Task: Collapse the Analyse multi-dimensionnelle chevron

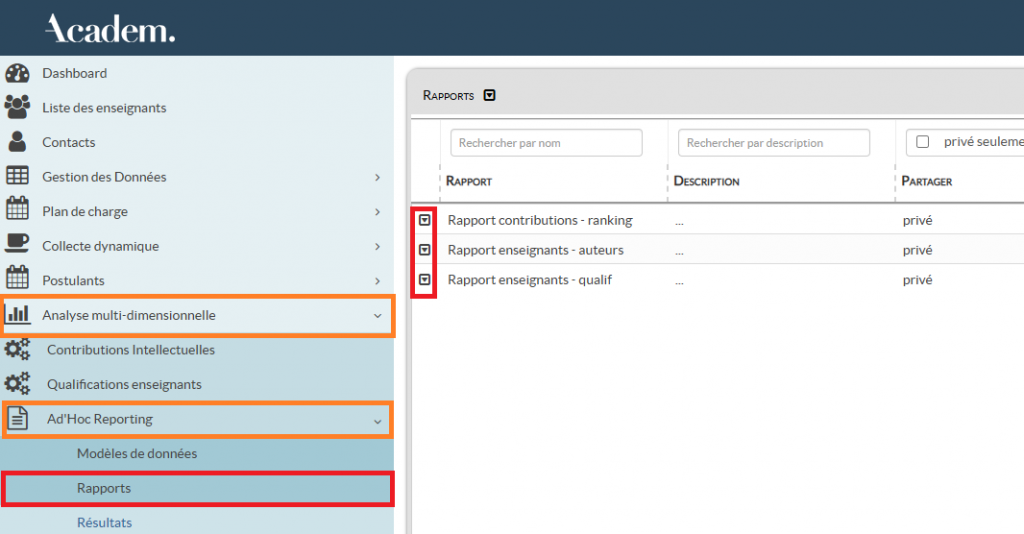Action: click(x=377, y=316)
